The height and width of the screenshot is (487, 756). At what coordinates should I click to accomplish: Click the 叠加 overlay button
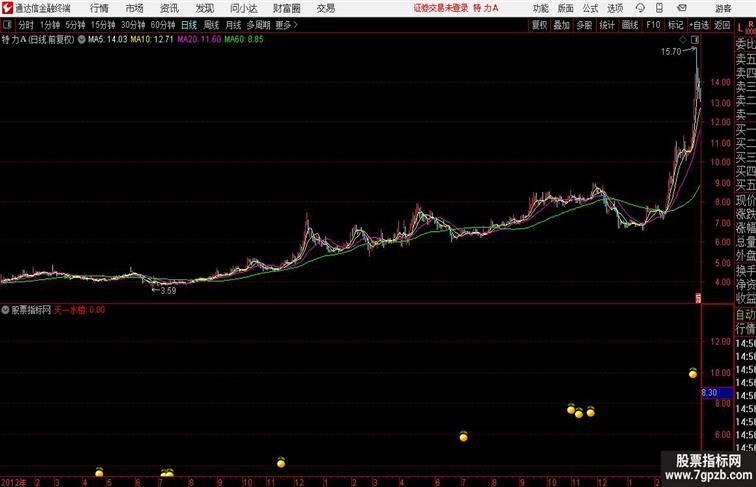coord(562,25)
